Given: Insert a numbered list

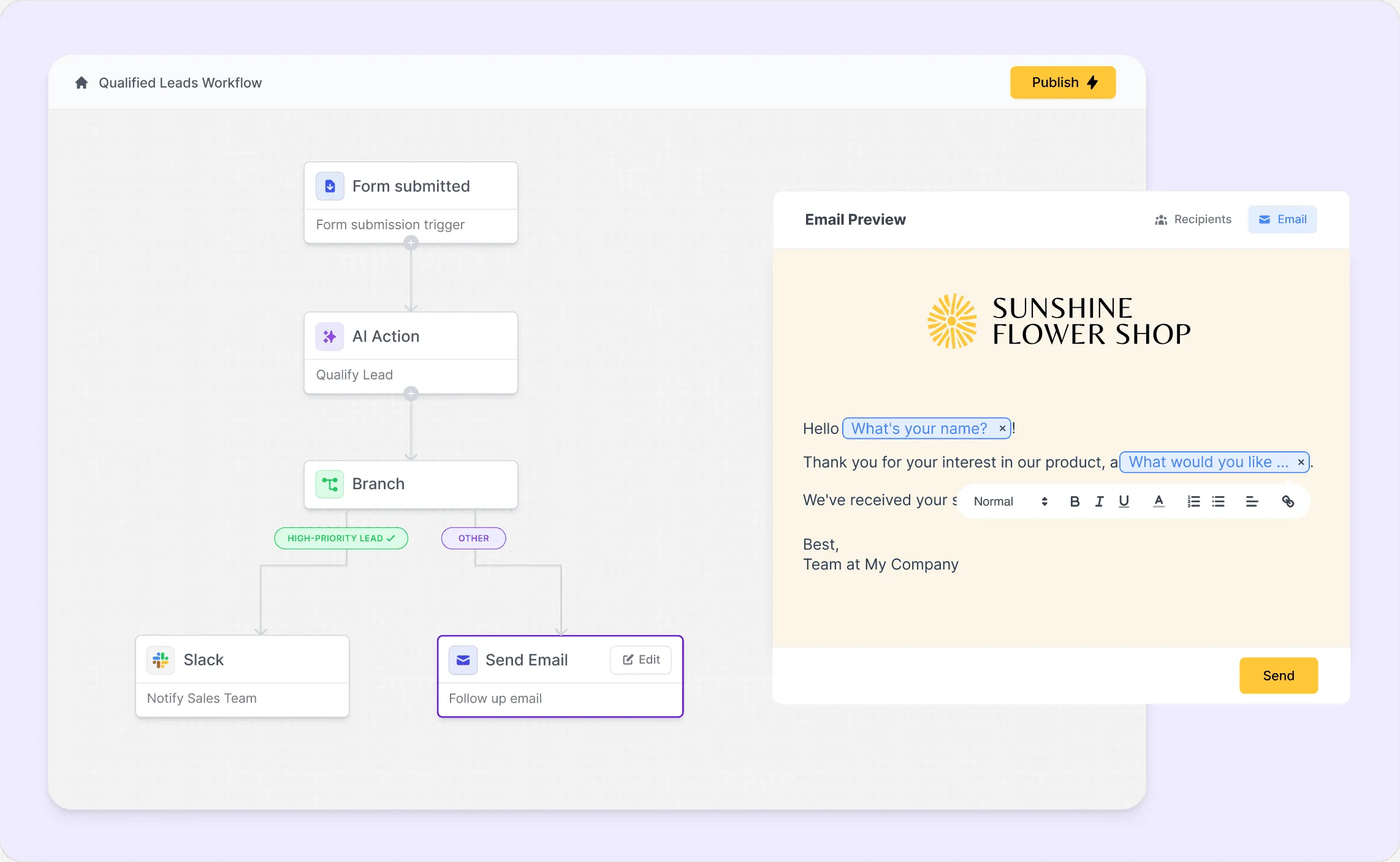Looking at the screenshot, I should click(1193, 502).
